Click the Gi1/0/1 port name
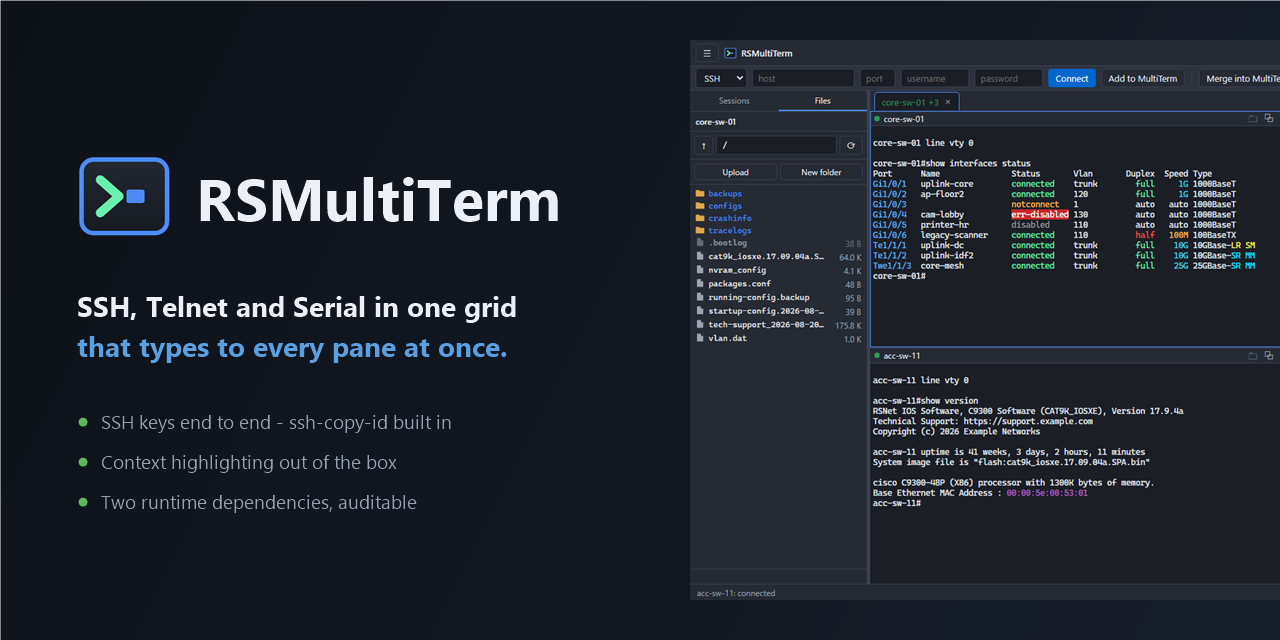Image resolution: width=1280 pixels, height=640 pixels. coord(890,184)
